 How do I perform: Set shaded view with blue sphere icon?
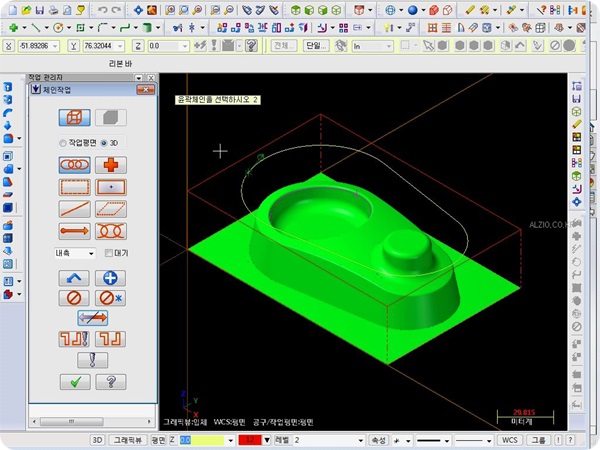(412, 10)
